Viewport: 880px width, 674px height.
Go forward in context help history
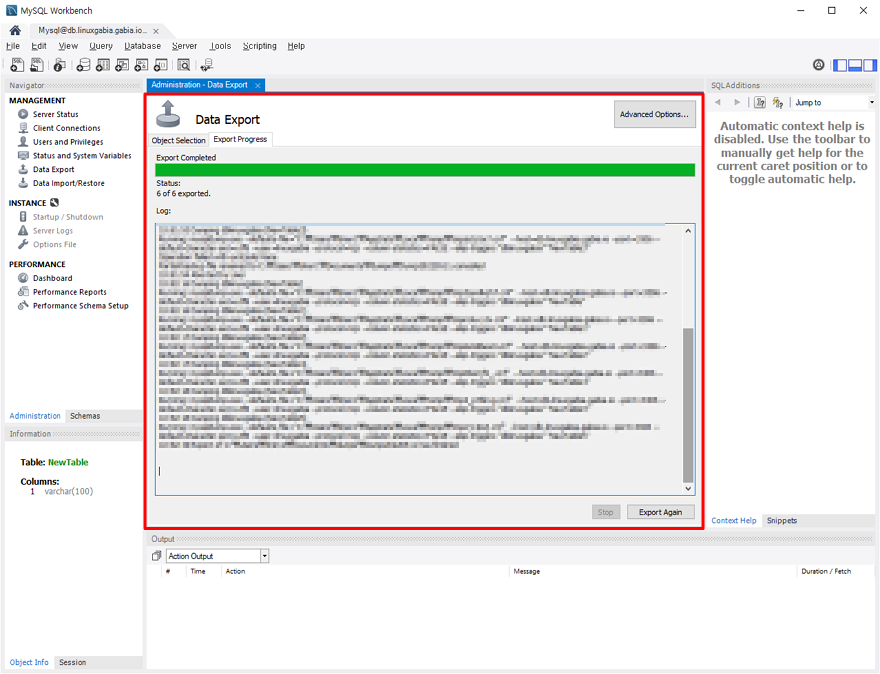point(737,102)
